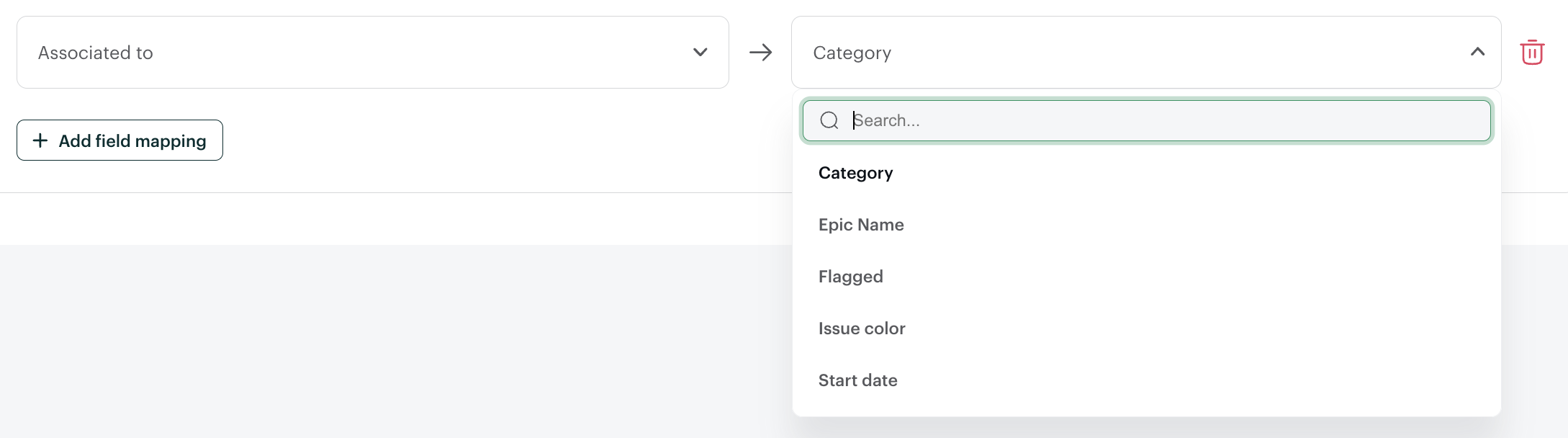Select the Flagged option

pyautogui.click(x=850, y=277)
